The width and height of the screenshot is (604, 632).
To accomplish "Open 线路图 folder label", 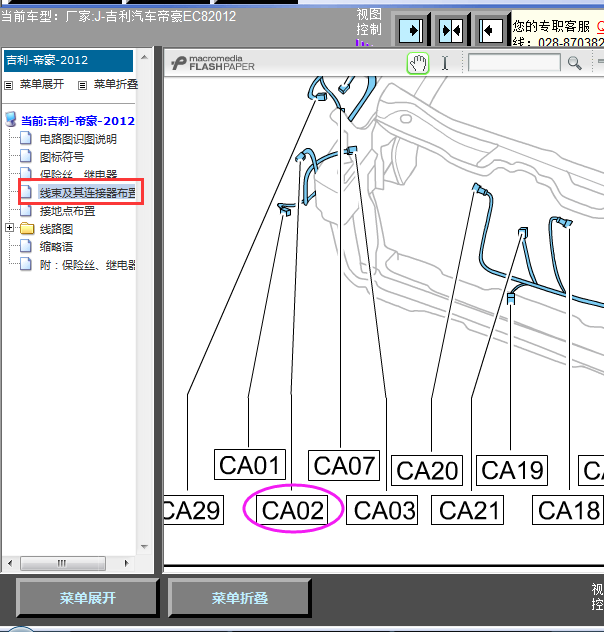I will click(56, 229).
